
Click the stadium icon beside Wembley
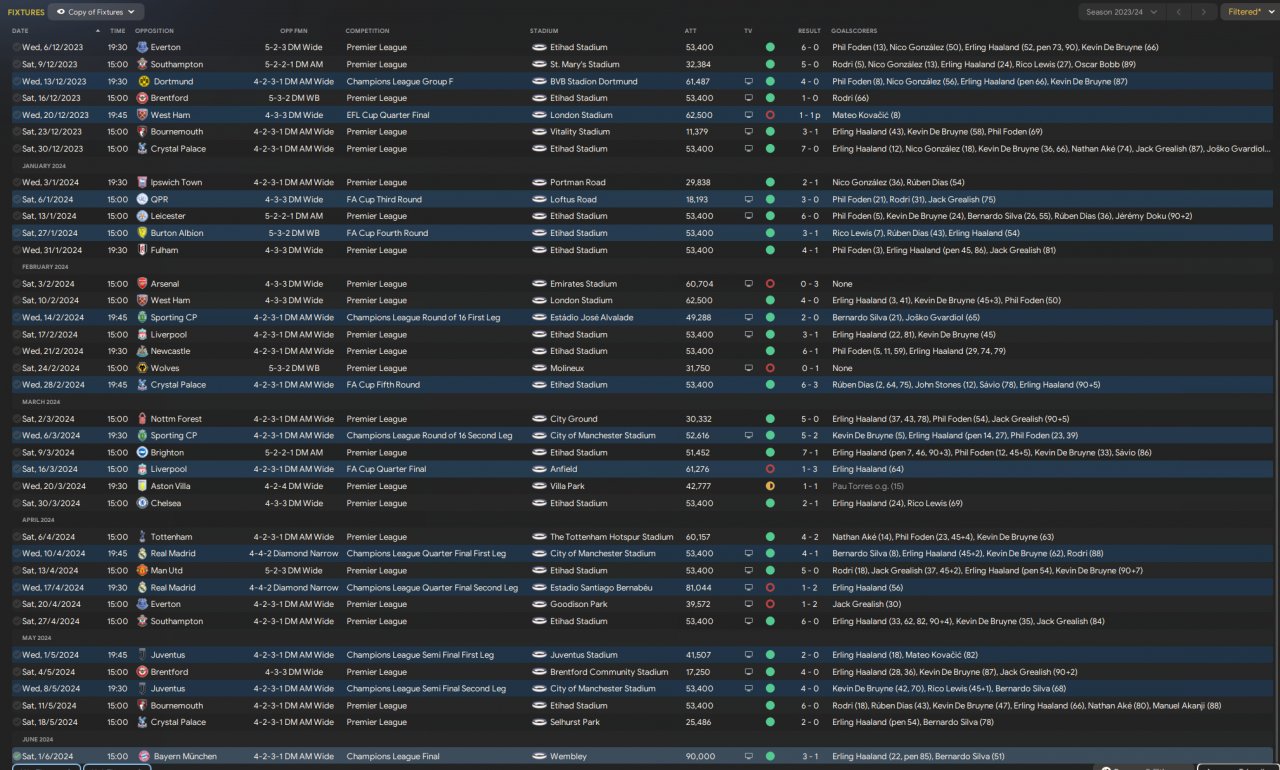[x=539, y=756]
